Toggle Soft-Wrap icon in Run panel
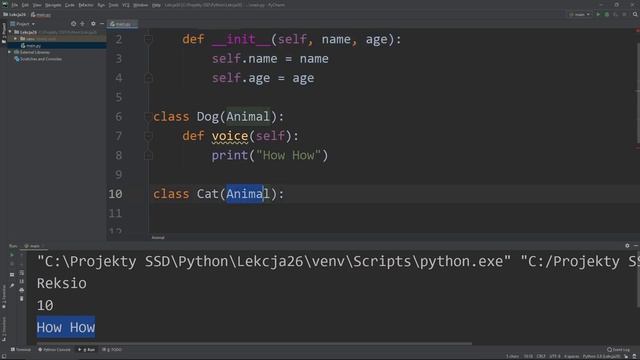This screenshot has width=640, height=360. click(22, 273)
